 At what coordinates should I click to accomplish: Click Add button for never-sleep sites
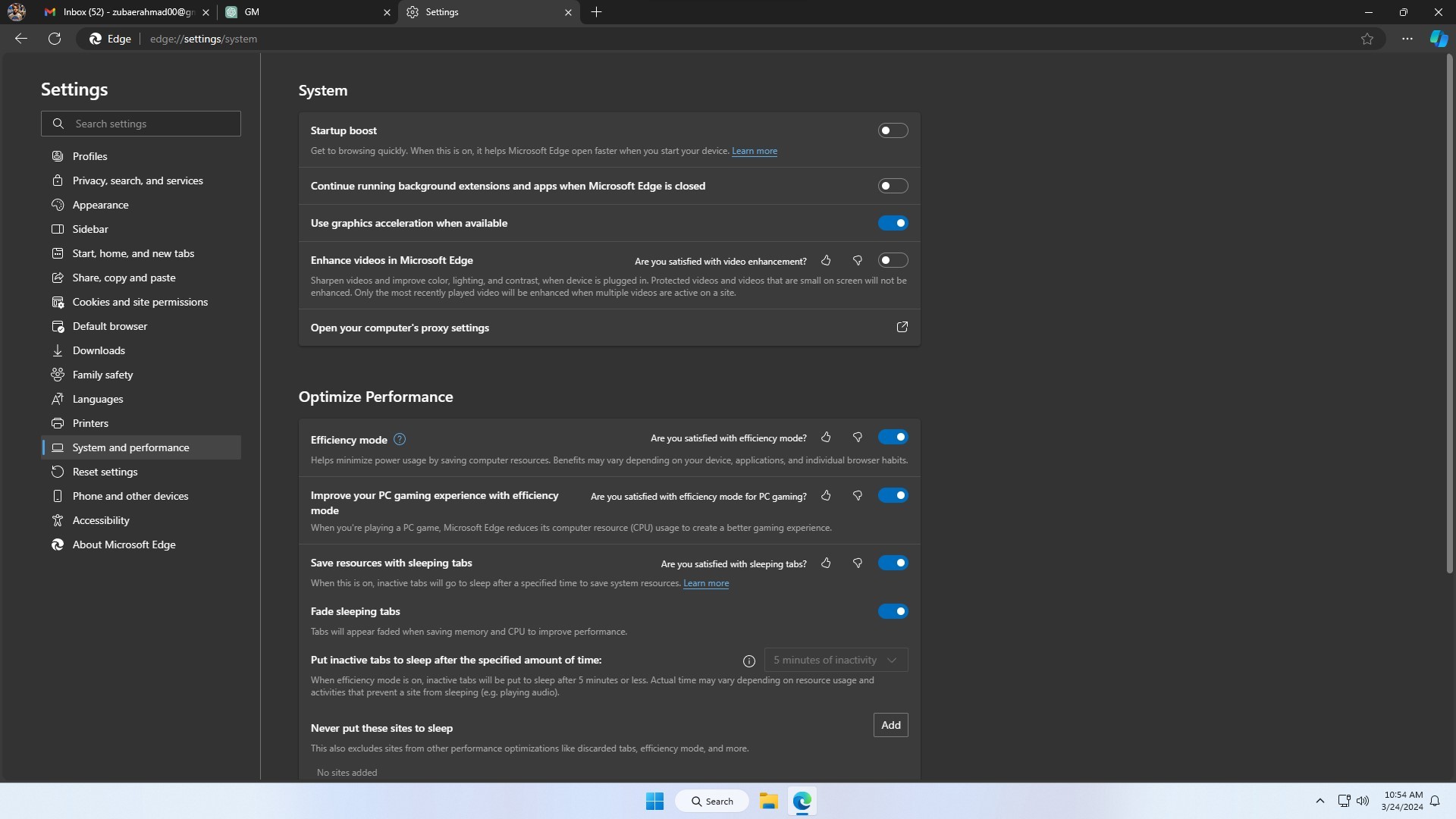(891, 725)
